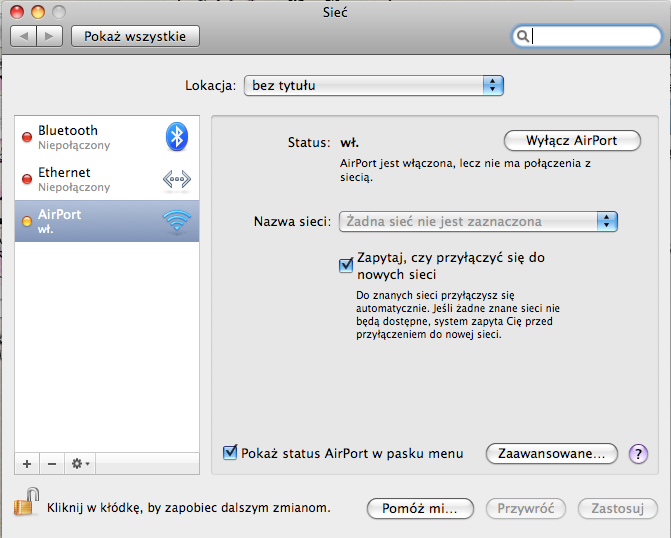Click the yellow status dot beside AirPort
Image resolution: width=671 pixels, height=538 pixels.
[x=27, y=221]
